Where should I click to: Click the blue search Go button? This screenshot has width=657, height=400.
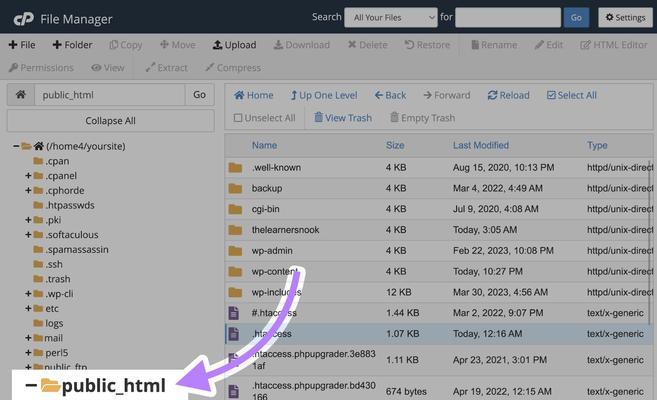coord(576,18)
